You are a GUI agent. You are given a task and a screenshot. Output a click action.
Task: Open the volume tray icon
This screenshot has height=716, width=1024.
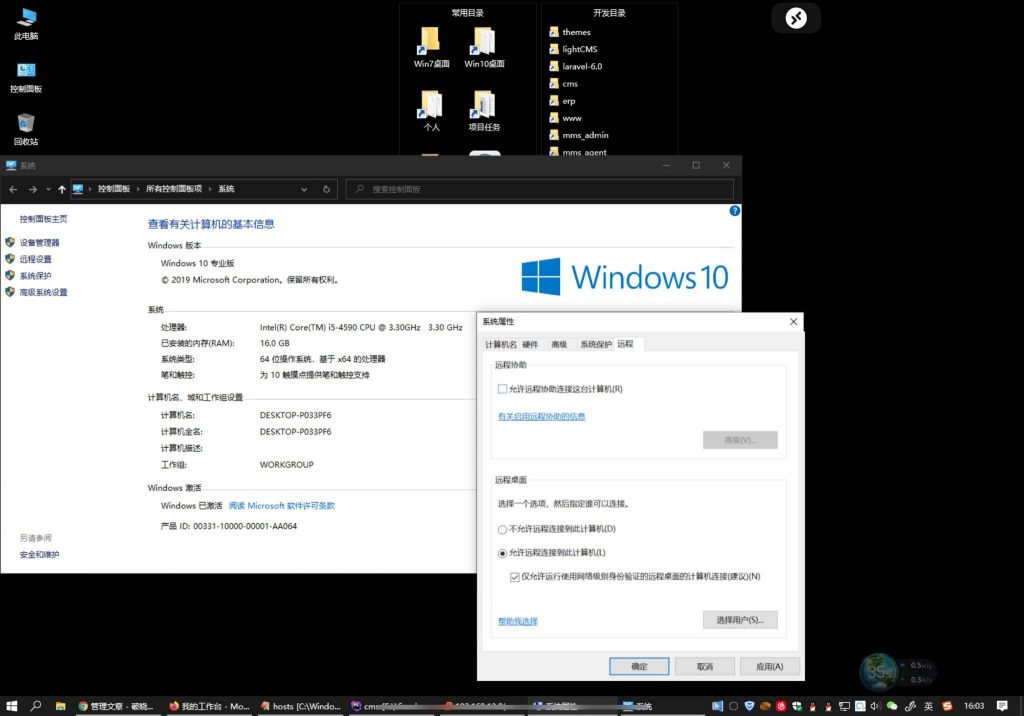(x=875, y=706)
